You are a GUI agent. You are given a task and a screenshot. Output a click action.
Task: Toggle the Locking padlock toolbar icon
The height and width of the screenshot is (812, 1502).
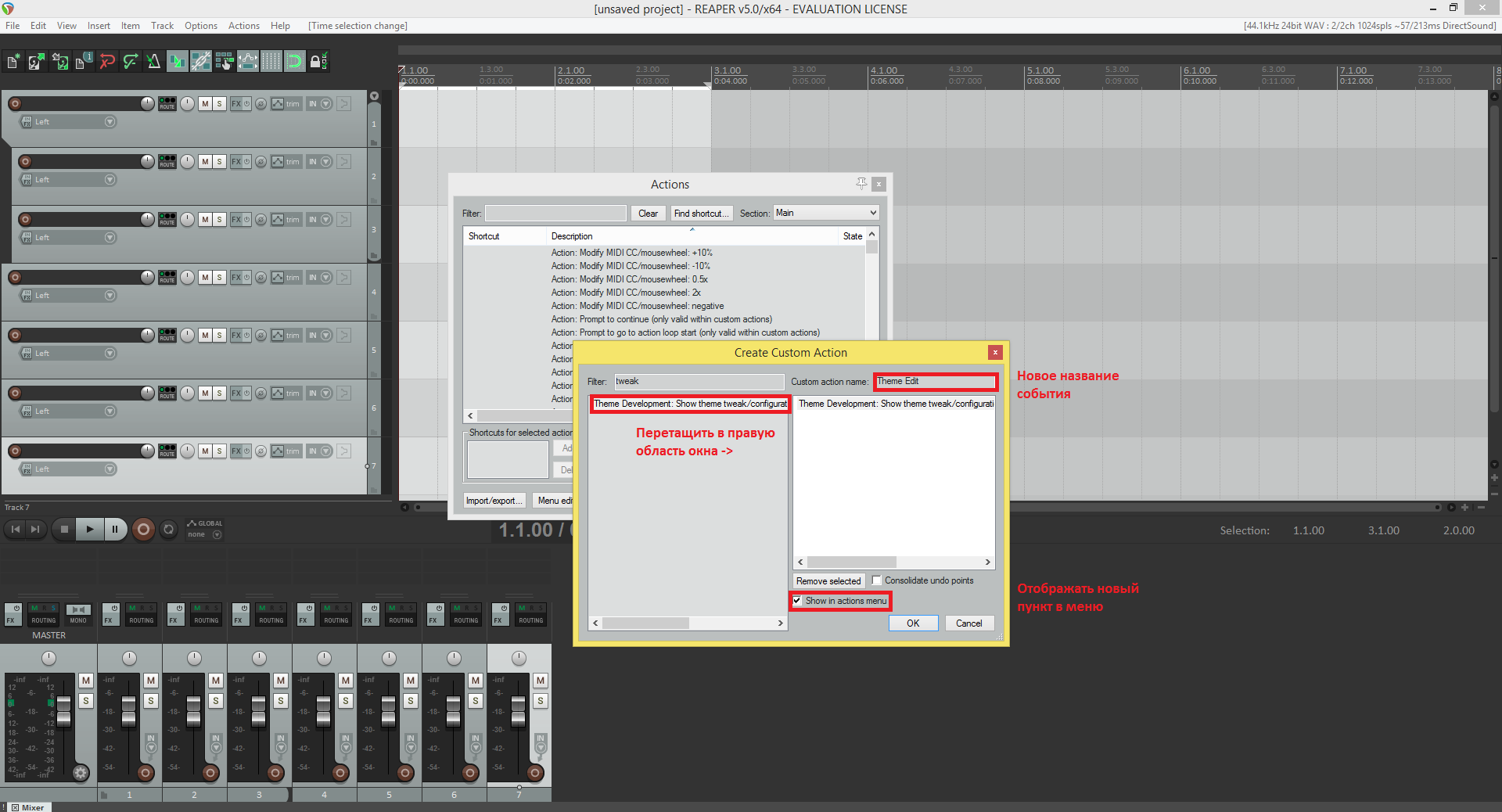pyautogui.click(x=318, y=61)
